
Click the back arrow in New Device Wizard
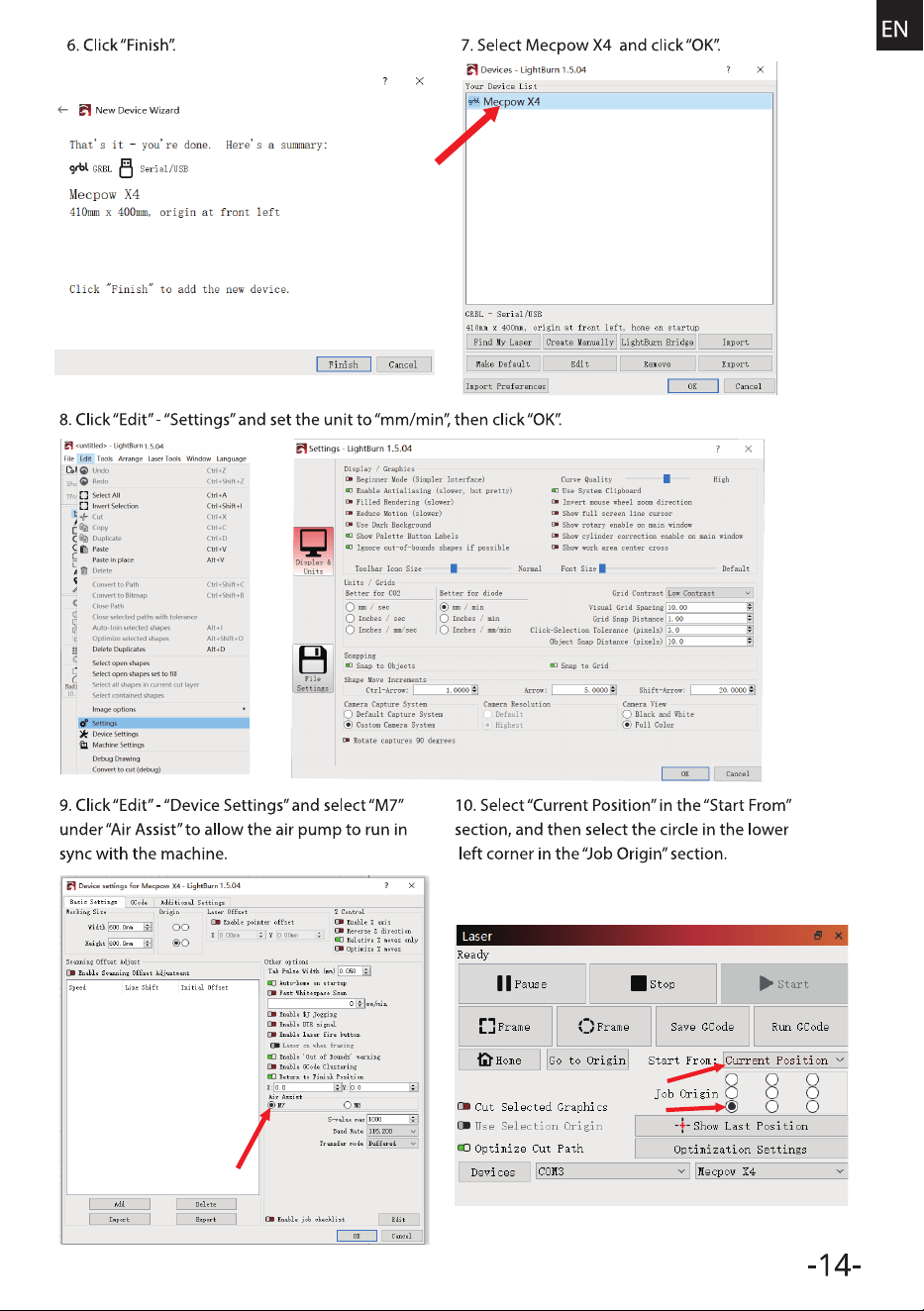point(63,110)
